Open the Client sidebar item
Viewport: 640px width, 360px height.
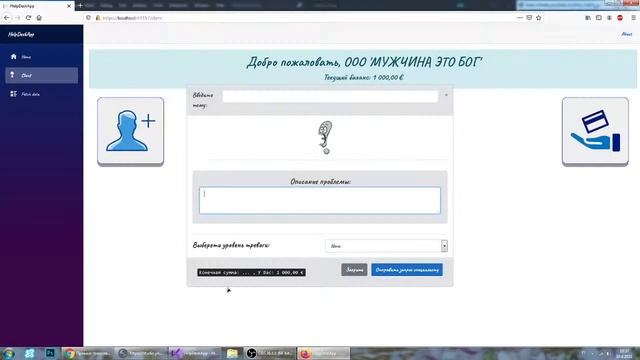pyautogui.click(x=42, y=76)
